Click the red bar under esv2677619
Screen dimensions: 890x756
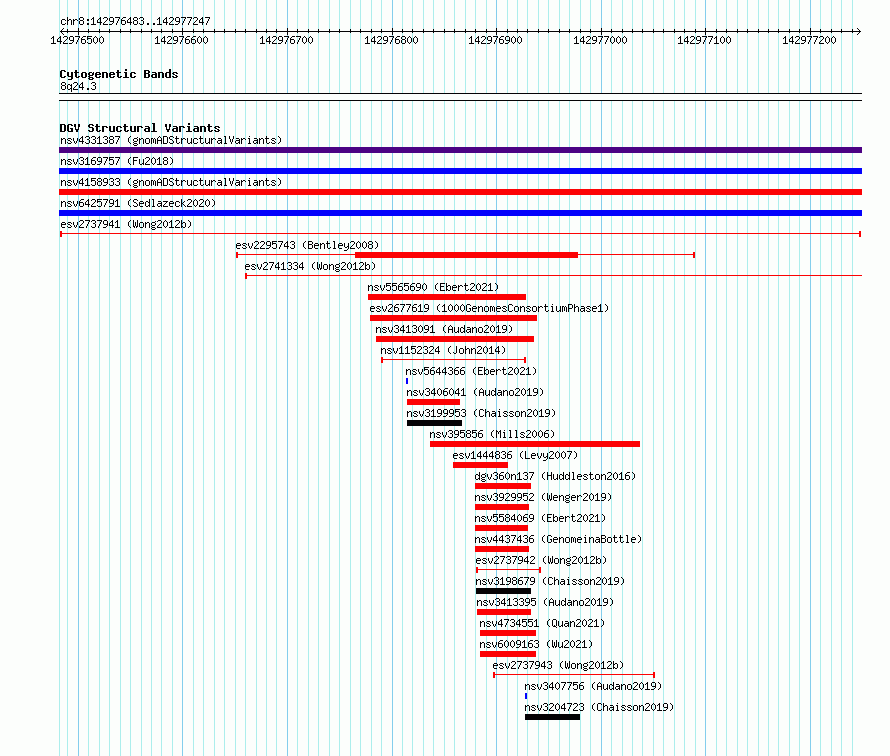454,318
